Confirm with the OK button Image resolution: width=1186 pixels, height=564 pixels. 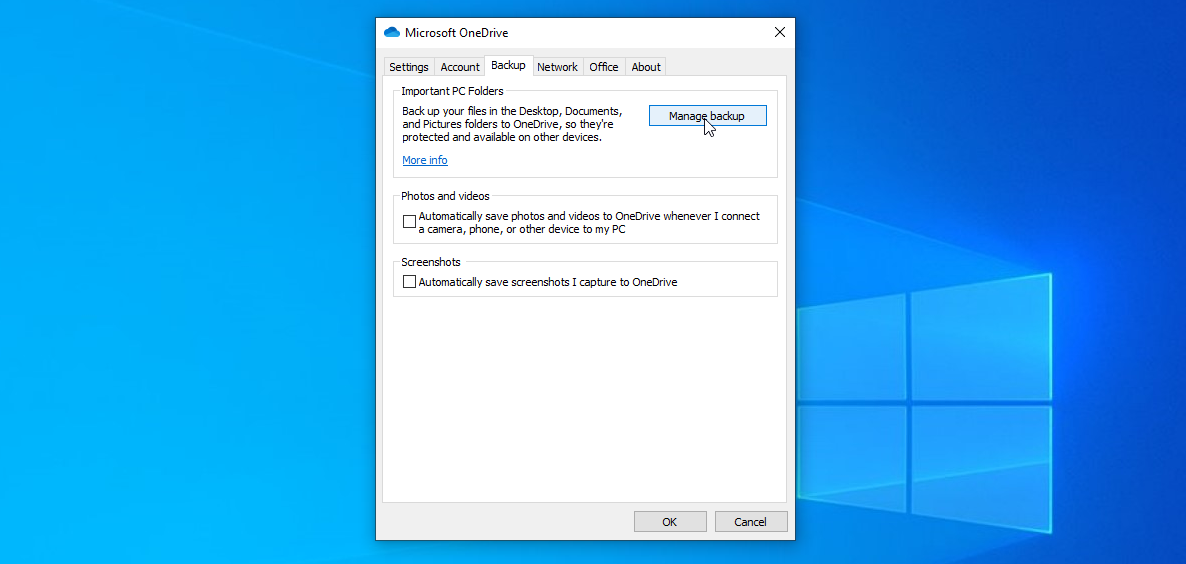coord(670,522)
